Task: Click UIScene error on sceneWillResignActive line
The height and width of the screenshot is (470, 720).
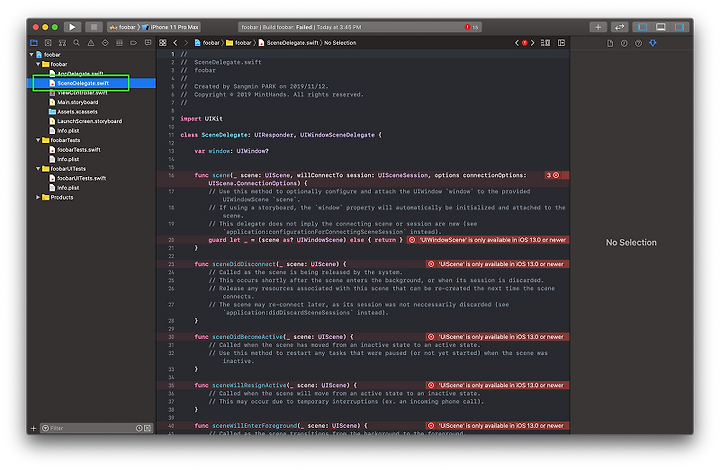Action: pyautogui.click(x=497, y=385)
